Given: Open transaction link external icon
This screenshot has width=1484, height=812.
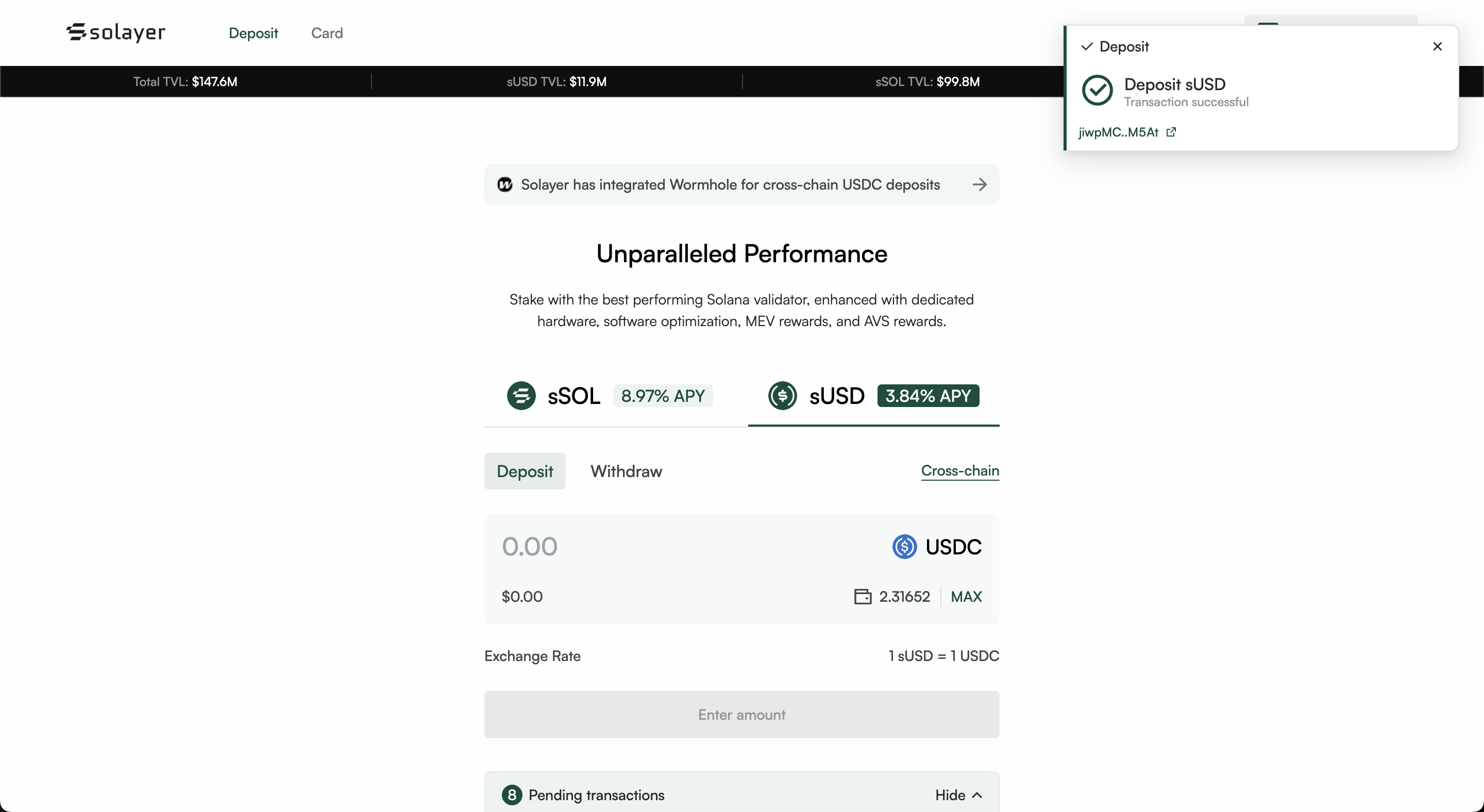Looking at the screenshot, I should (x=1171, y=132).
